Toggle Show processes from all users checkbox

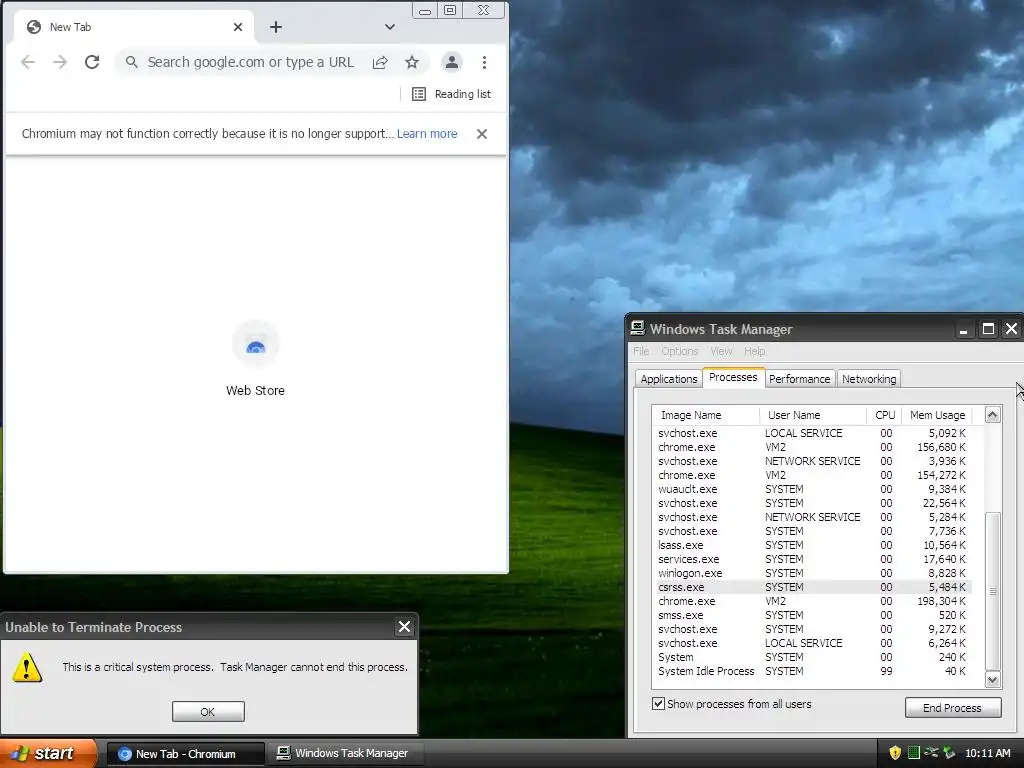coord(658,704)
